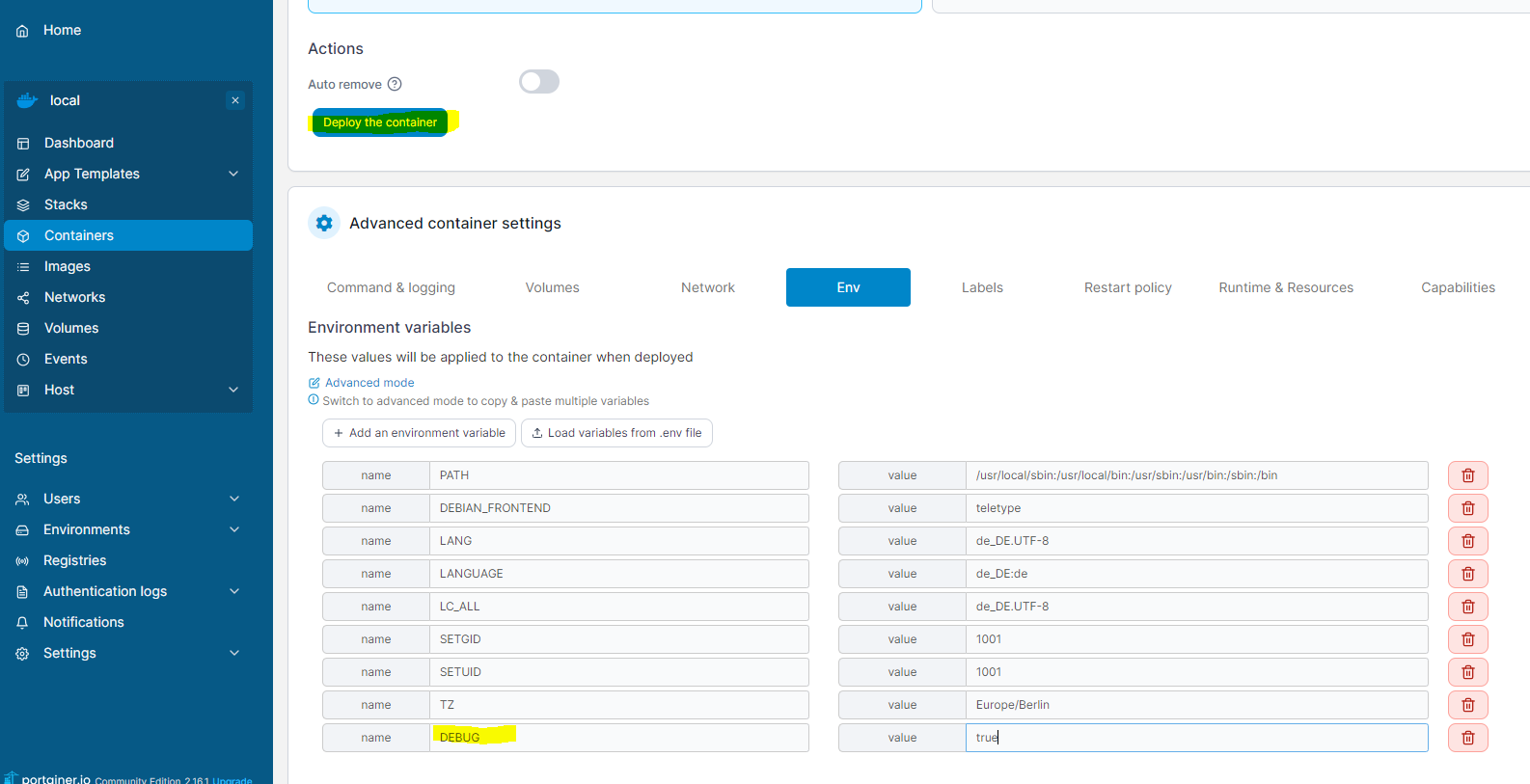
Task: Click the Users people icon
Action: tap(22, 500)
